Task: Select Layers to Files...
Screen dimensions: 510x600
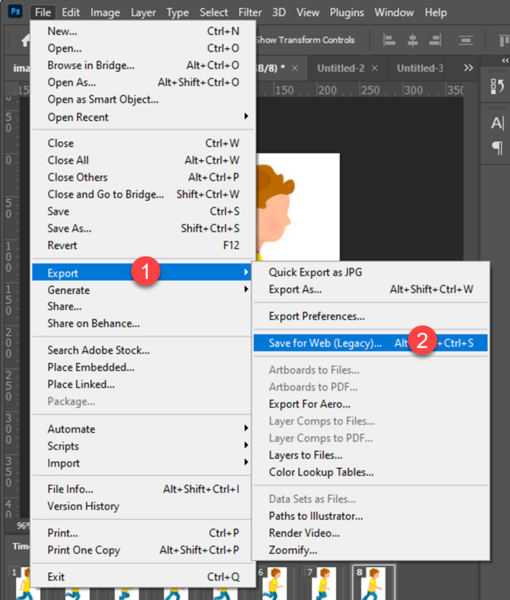Action: 370,455
